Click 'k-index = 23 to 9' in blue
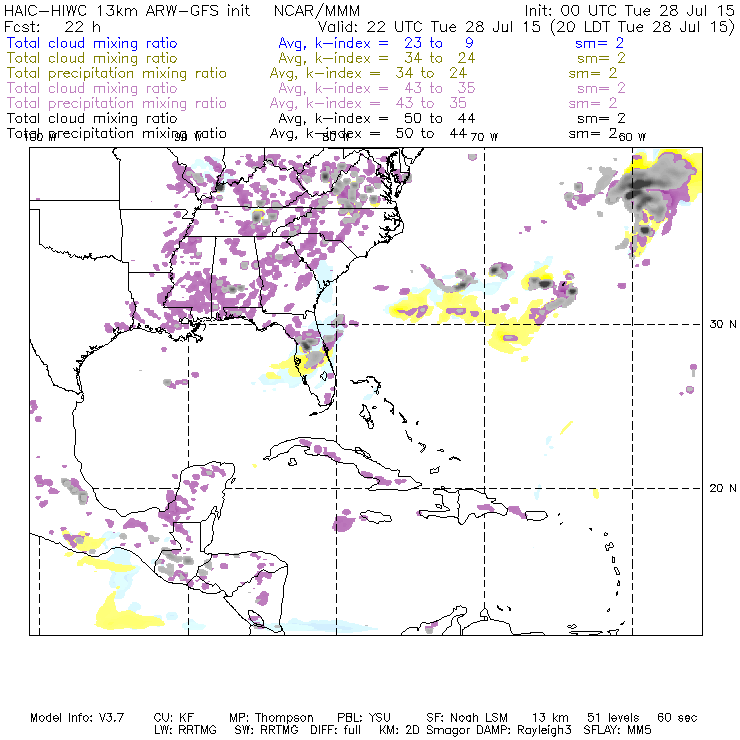 point(394,43)
